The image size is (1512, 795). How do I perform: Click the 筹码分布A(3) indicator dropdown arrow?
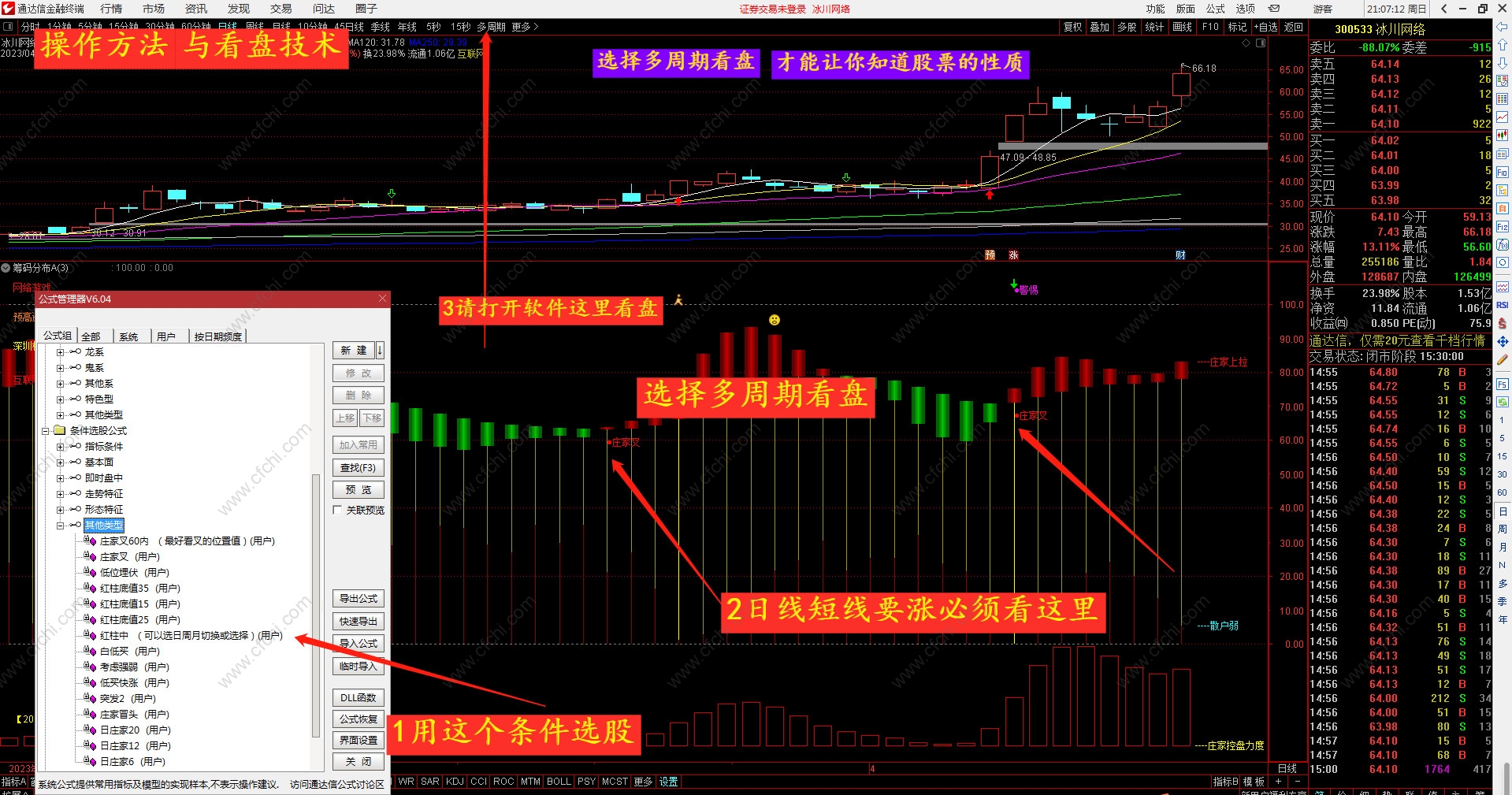point(6,268)
